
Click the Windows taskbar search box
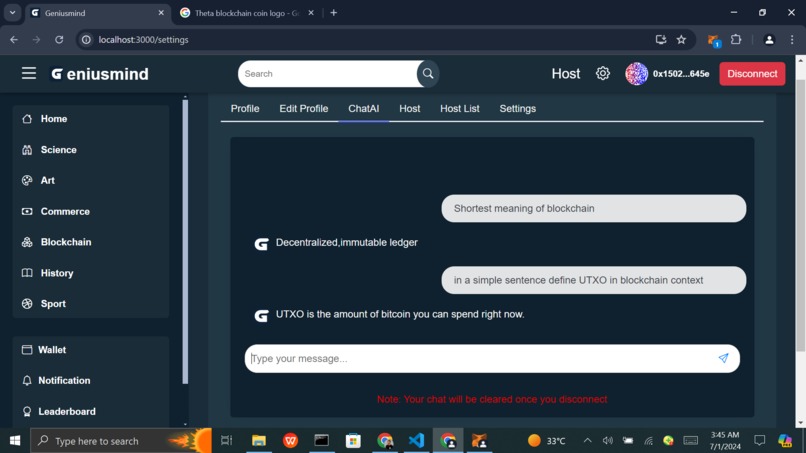tap(120, 441)
